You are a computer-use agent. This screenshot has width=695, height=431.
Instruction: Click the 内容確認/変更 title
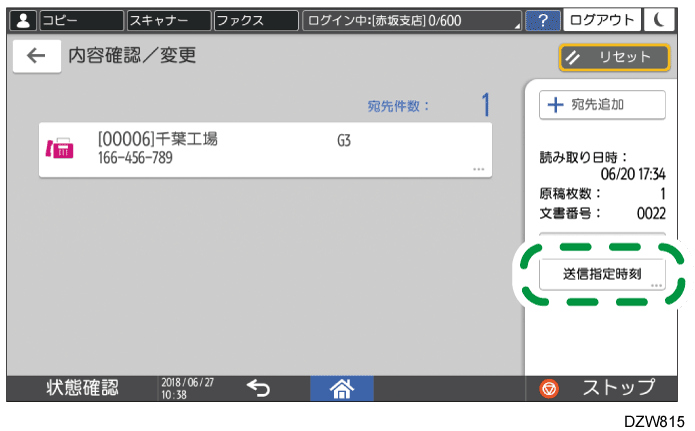point(132,56)
